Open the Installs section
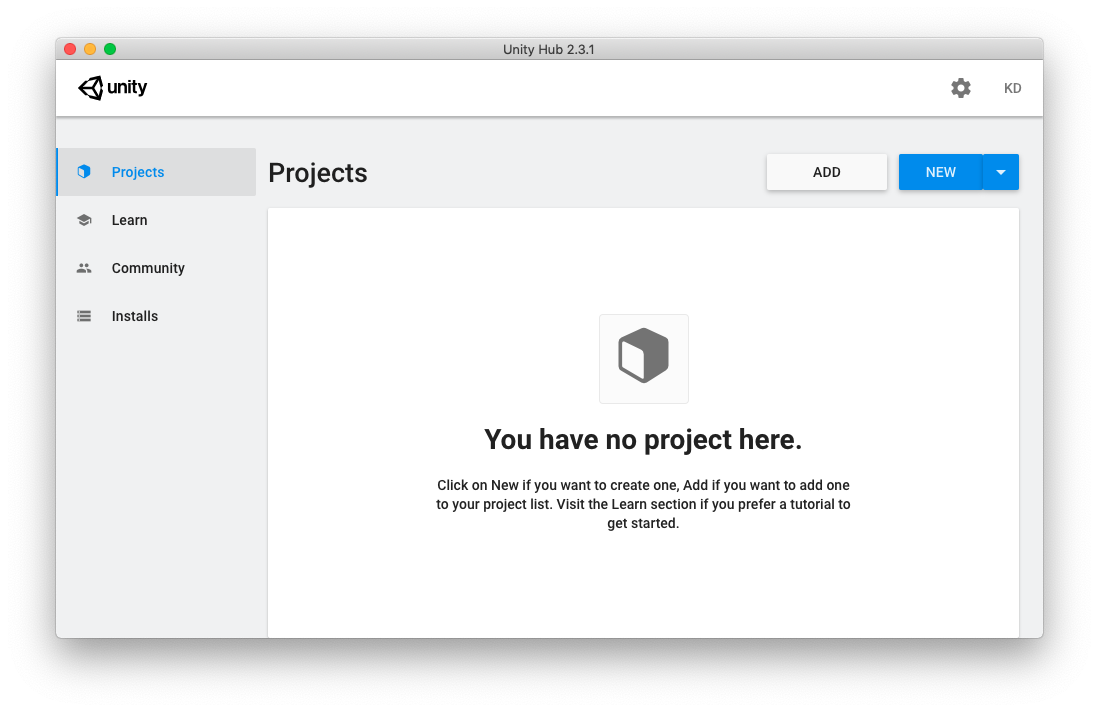 135,316
